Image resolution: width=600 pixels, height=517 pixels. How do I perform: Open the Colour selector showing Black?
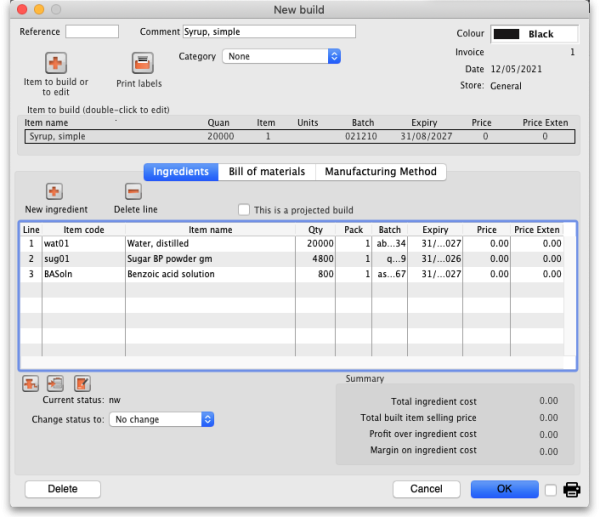pyautogui.click(x=534, y=34)
